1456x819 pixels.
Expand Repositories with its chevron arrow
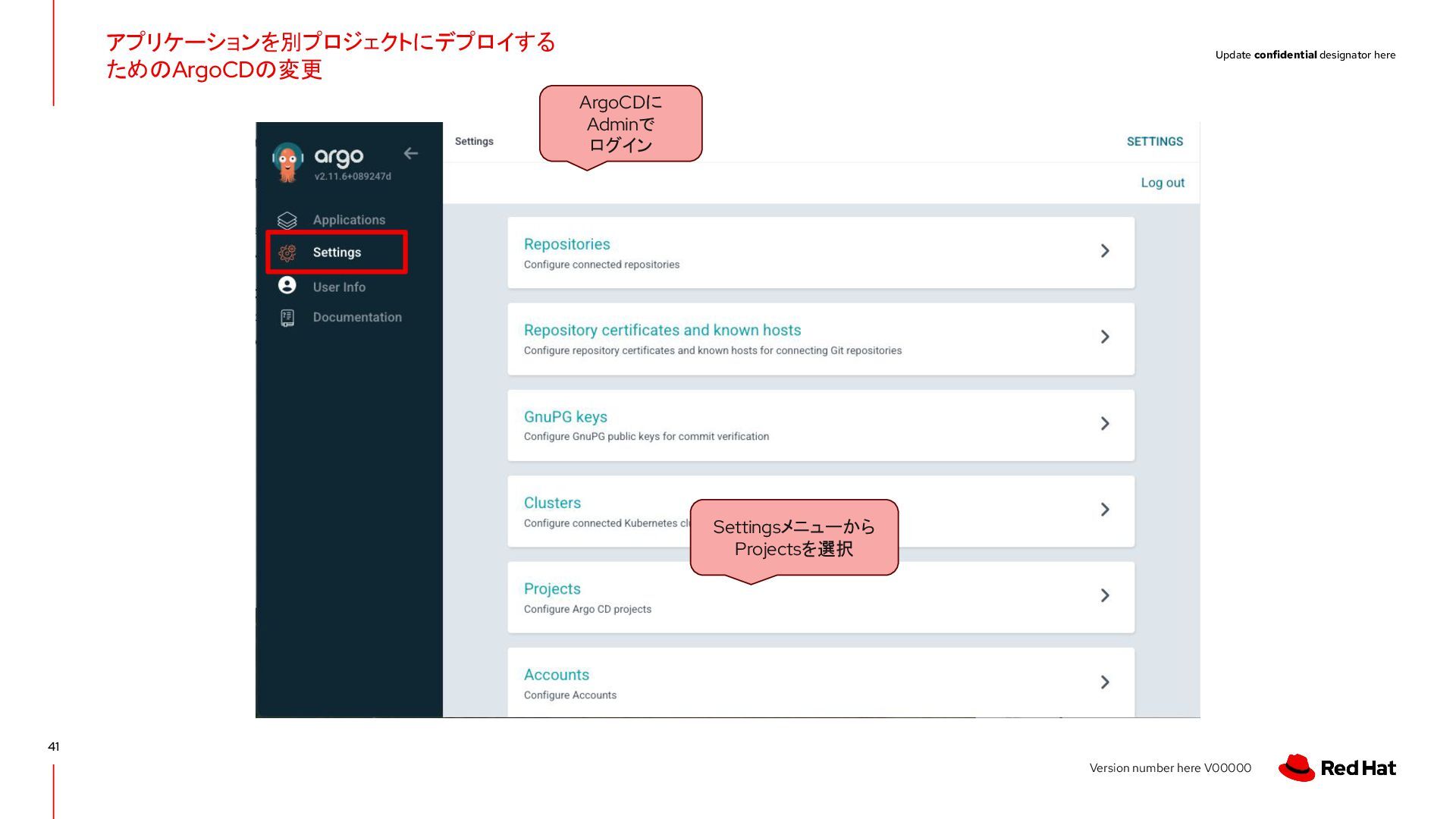[x=1105, y=251]
